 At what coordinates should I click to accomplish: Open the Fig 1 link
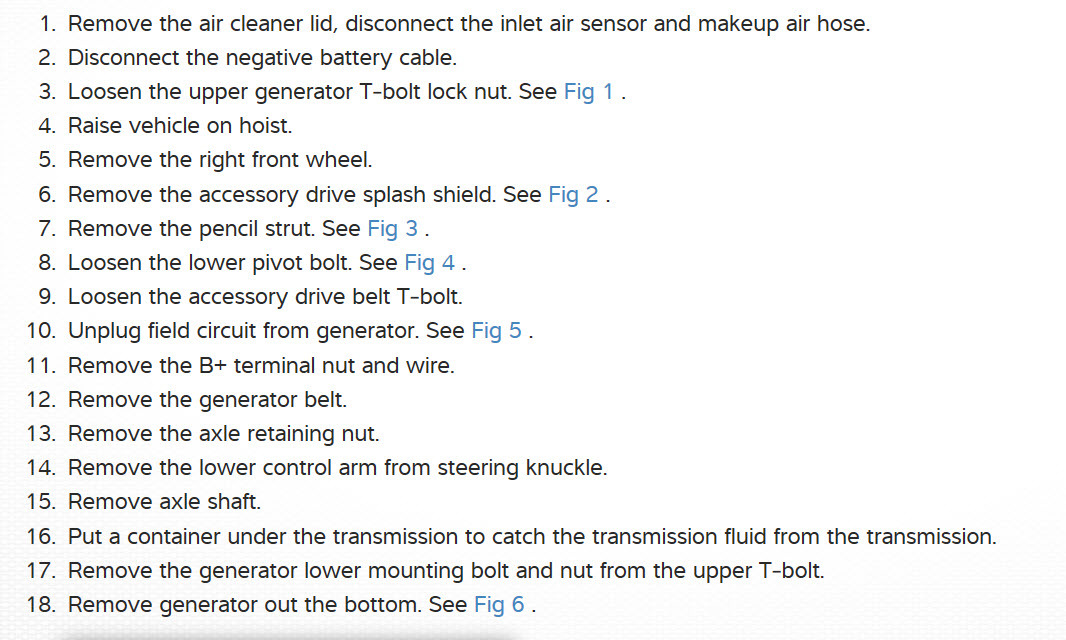pos(589,92)
